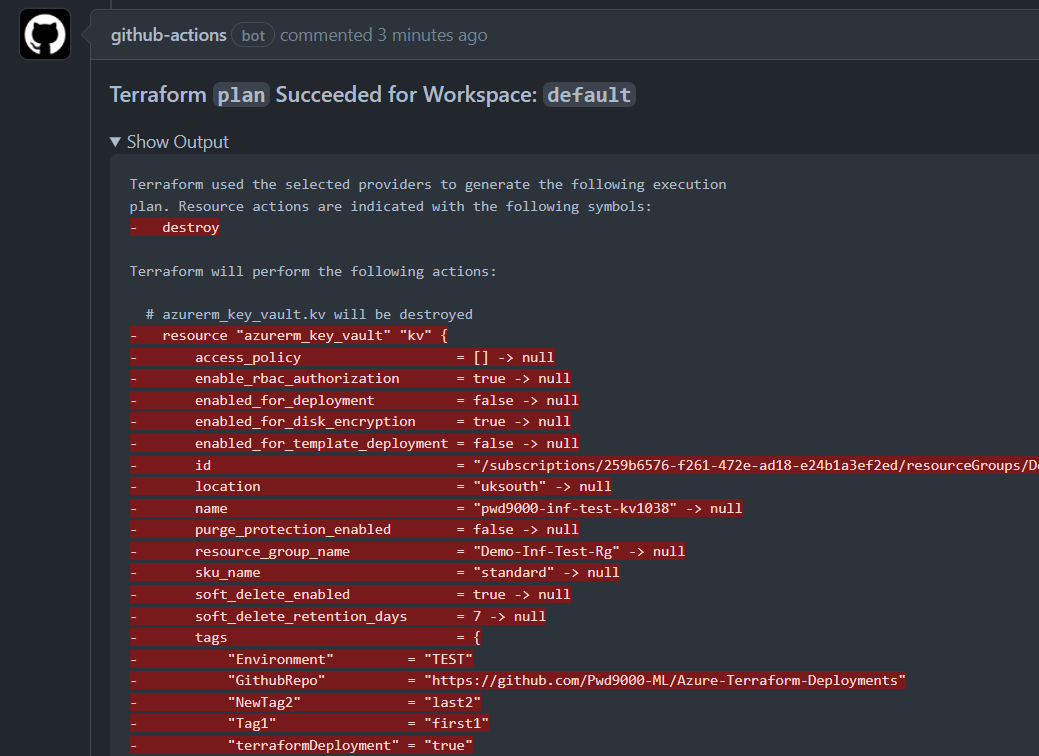Click 'Terraform used the selected providers' line
Screen dimensions: 1039x756
428,184
